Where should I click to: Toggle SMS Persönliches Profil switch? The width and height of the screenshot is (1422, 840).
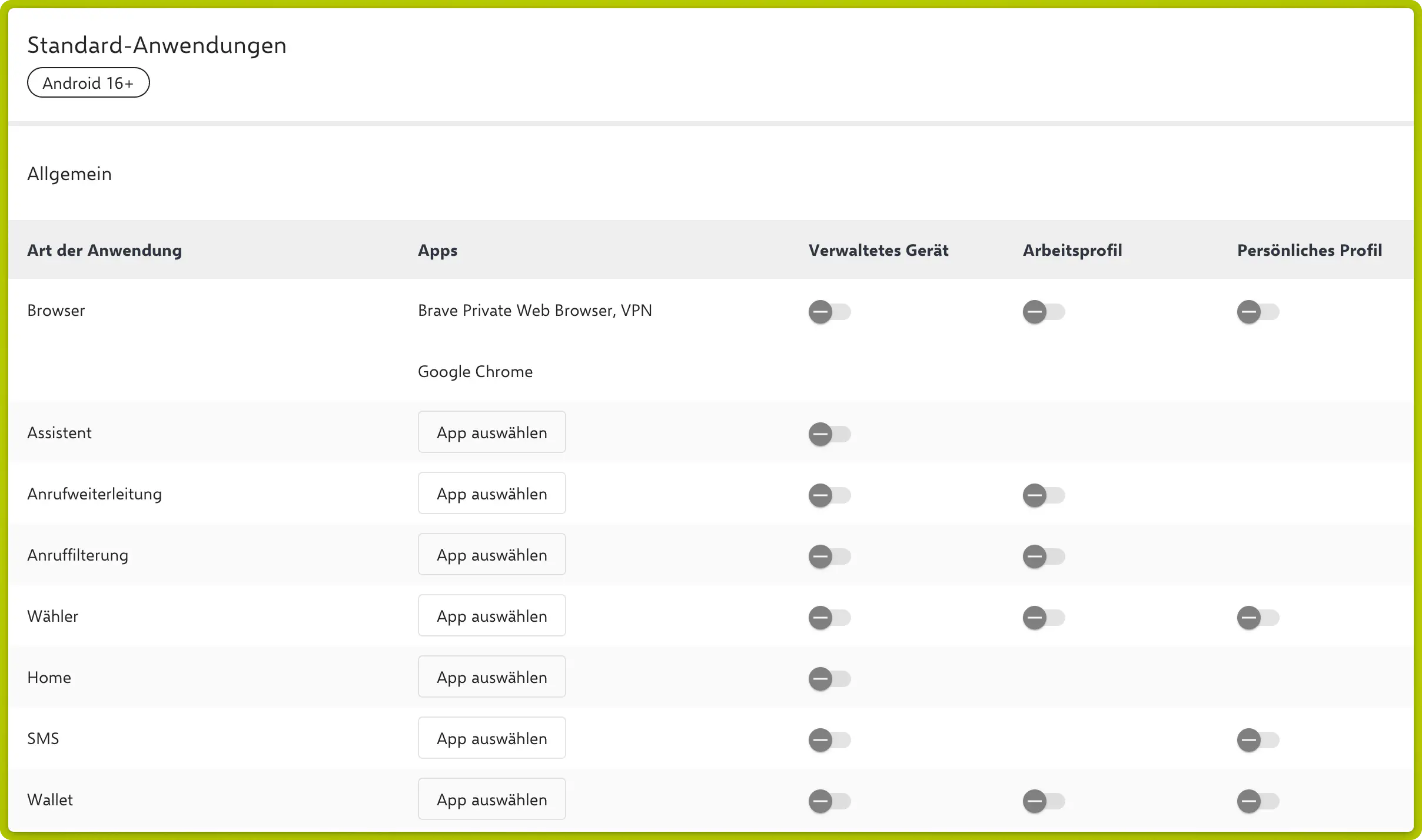pos(1258,740)
